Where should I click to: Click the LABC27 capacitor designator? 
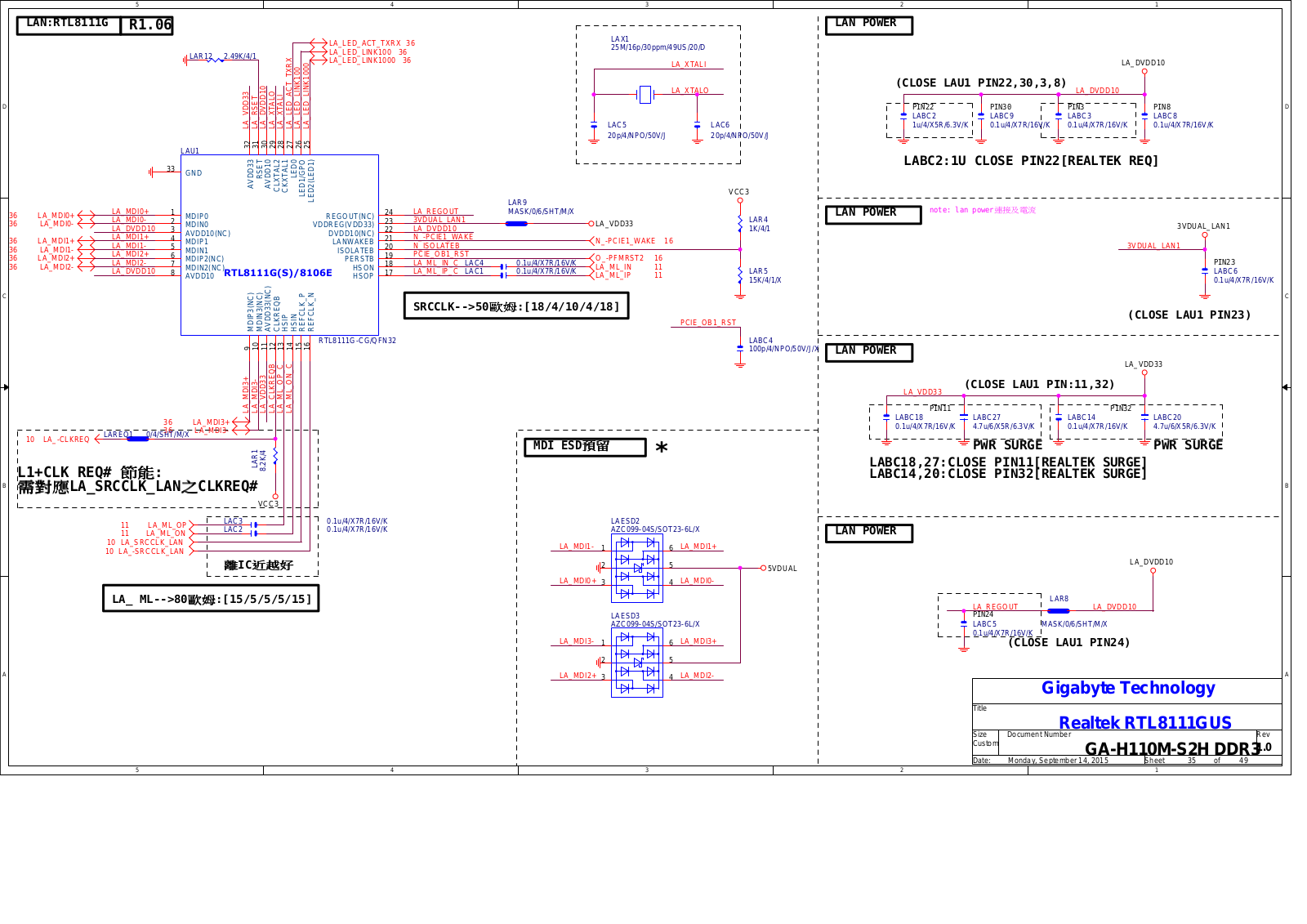(987, 417)
